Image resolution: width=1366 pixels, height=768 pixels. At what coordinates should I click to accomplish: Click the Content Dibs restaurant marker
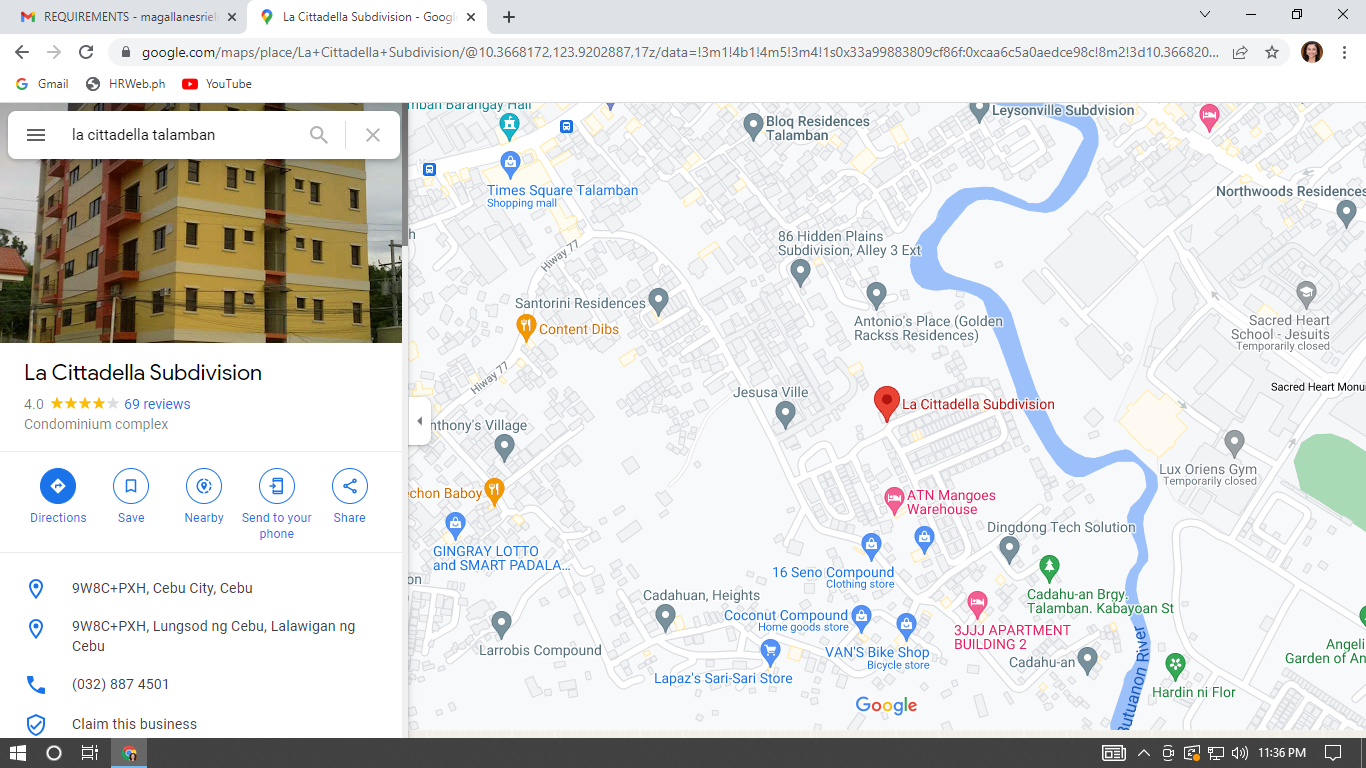[x=526, y=326]
